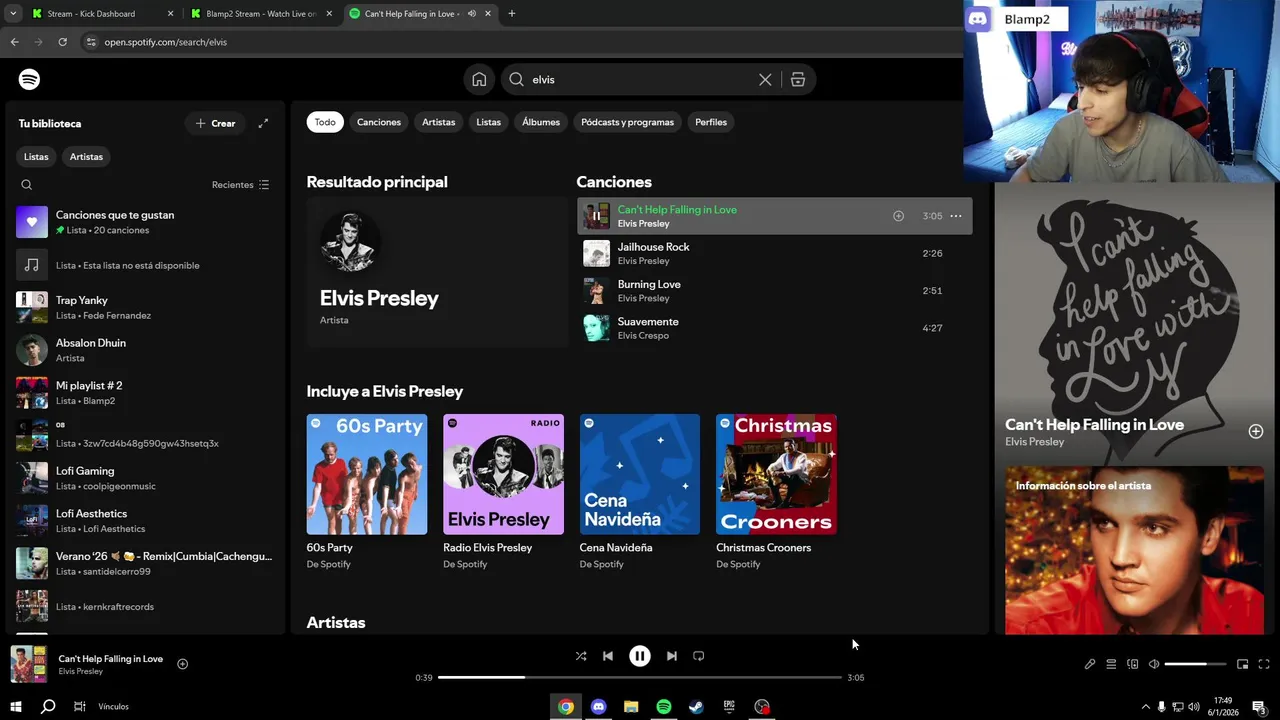Open the mini player
The height and width of the screenshot is (720, 1280).
click(x=1243, y=664)
